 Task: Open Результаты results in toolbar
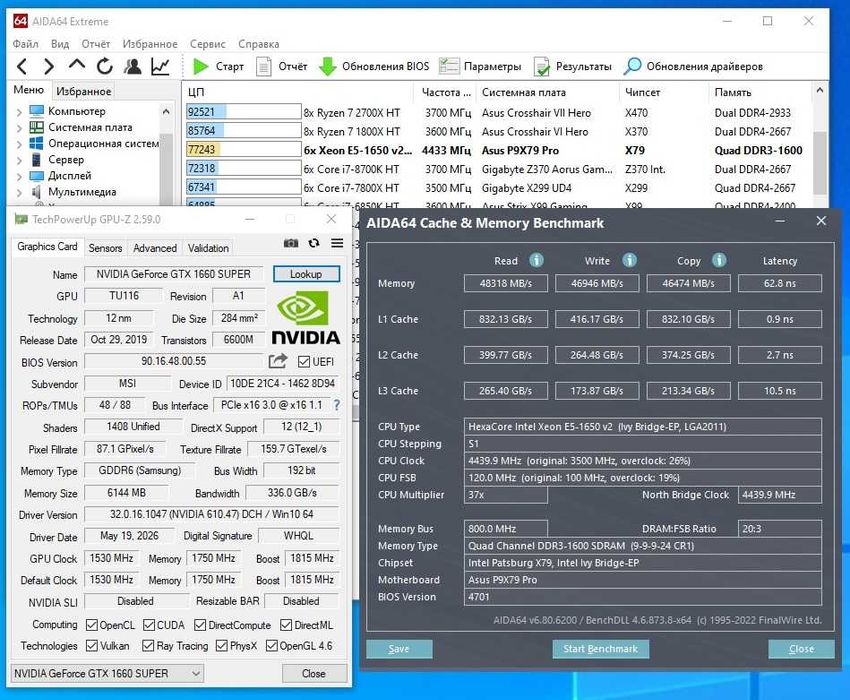[x=572, y=67]
